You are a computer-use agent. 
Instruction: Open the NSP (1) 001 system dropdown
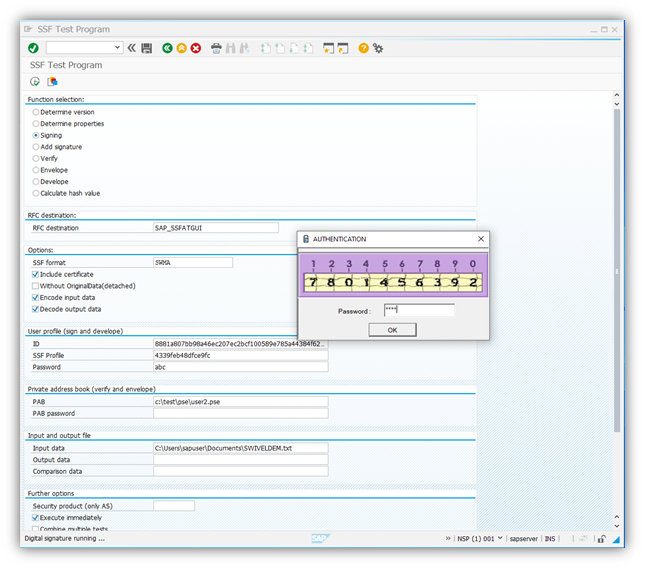[500, 538]
